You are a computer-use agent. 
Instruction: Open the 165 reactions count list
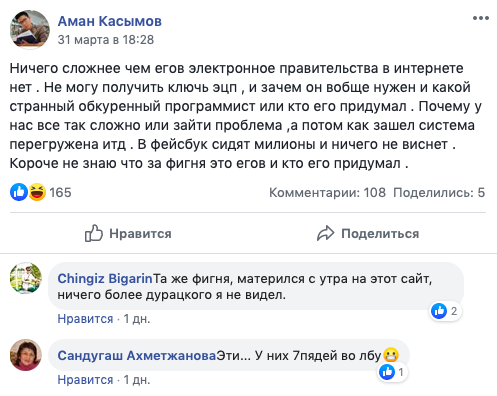[60, 193]
